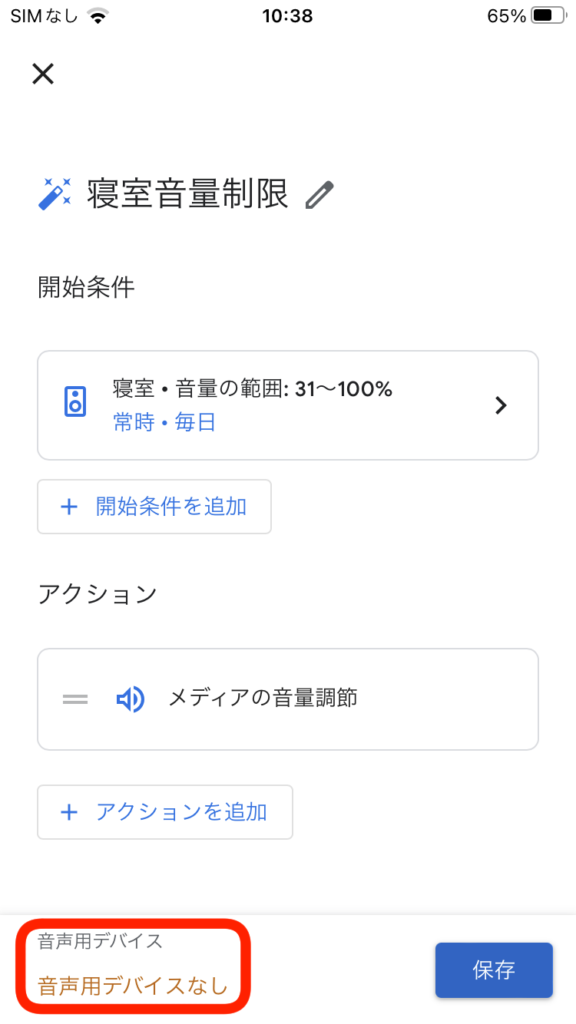The image size is (576, 1024).
Task: Select audio device 音声用デバイスなし
Action: pyautogui.click(x=133, y=985)
